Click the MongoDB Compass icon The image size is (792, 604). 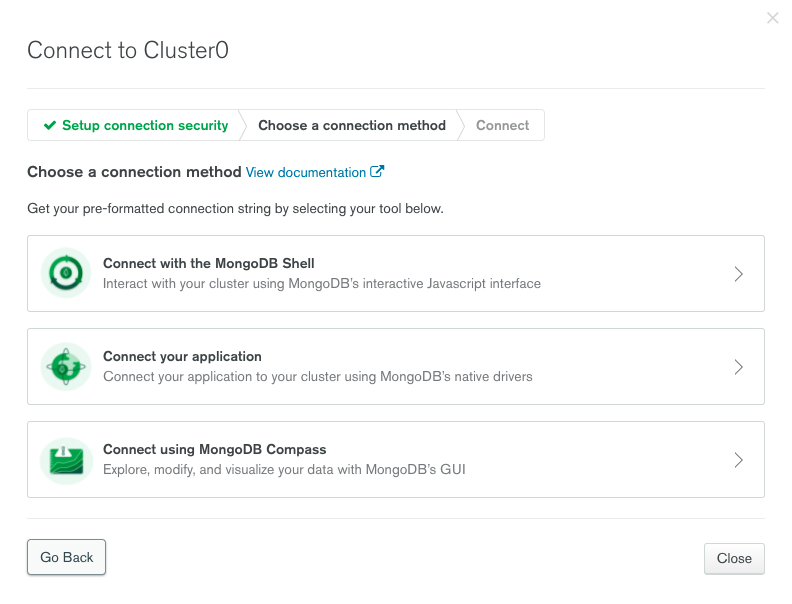(x=66, y=460)
